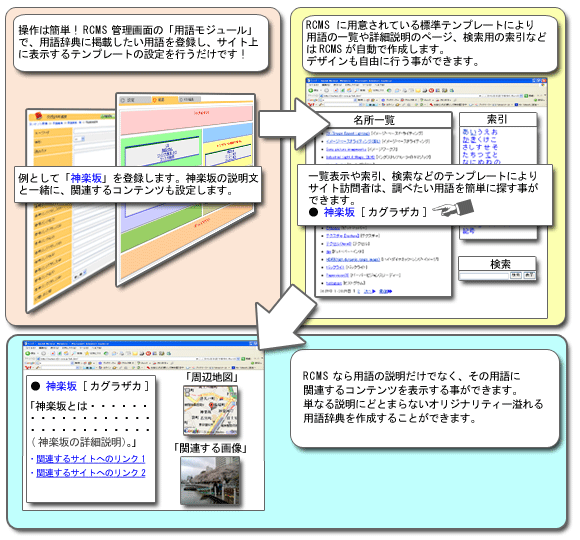
Task: Open 関連するサイトへのリンク 2
Action: (x=91, y=473)
